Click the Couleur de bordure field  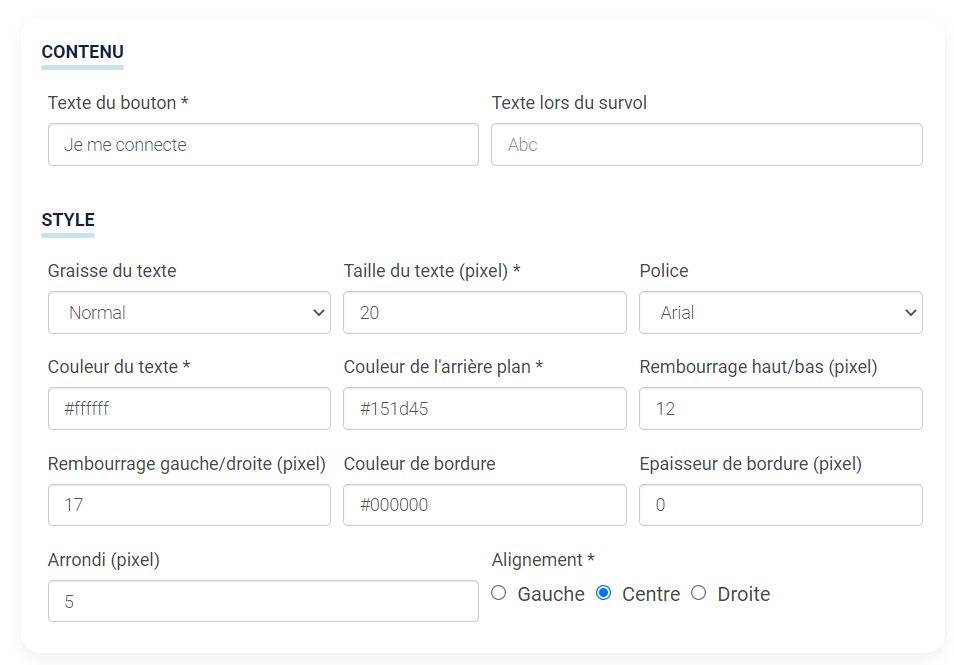pos(485,505)
